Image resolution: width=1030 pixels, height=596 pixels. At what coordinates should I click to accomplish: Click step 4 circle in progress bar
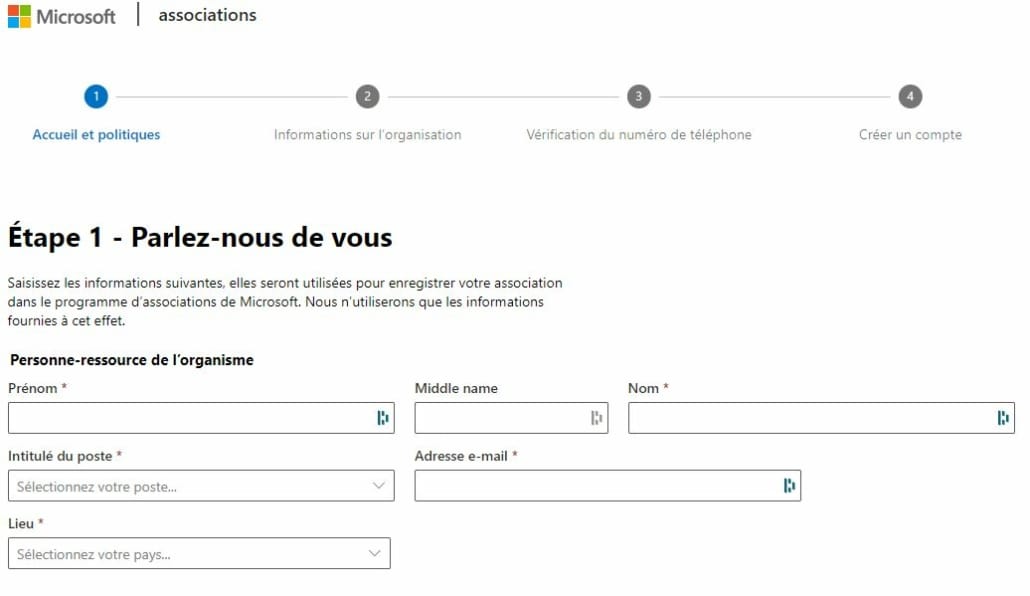909,96
